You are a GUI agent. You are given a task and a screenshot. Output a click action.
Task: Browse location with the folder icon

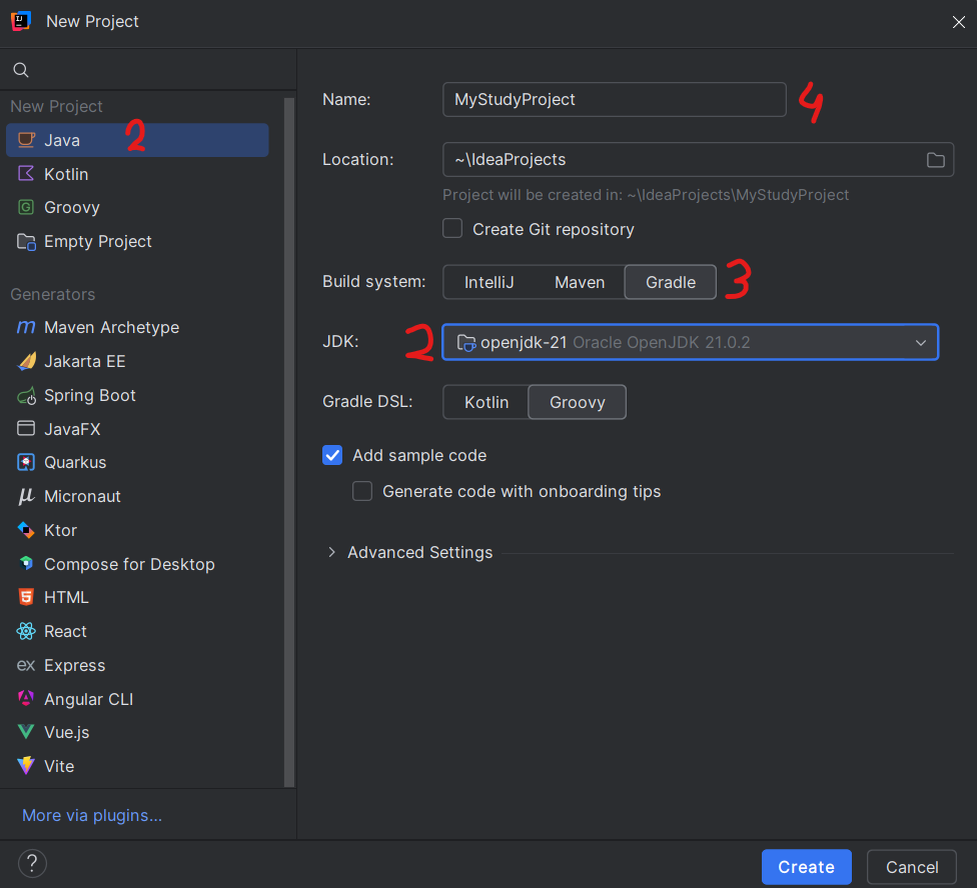[935, 160]
